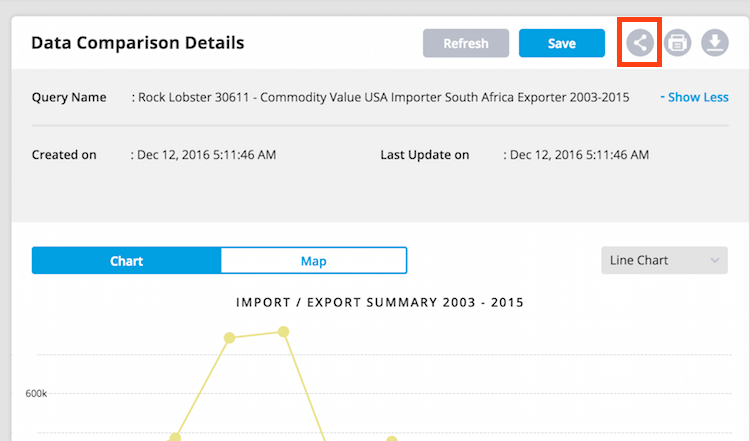The width and height of the screenshot is (750, 441).
Task: Click the Import / Export Summary chart title
Action: pos(380,302)
